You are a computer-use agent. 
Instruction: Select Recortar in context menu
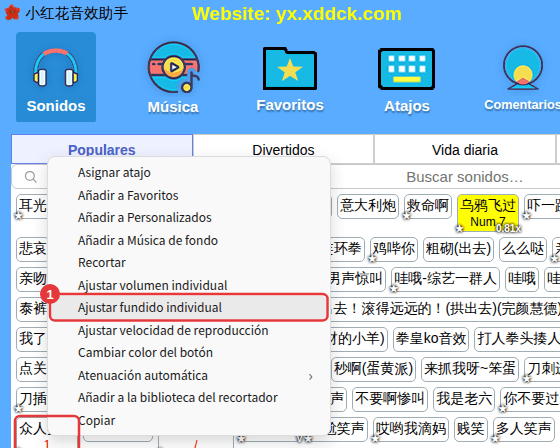coord(189,263)
